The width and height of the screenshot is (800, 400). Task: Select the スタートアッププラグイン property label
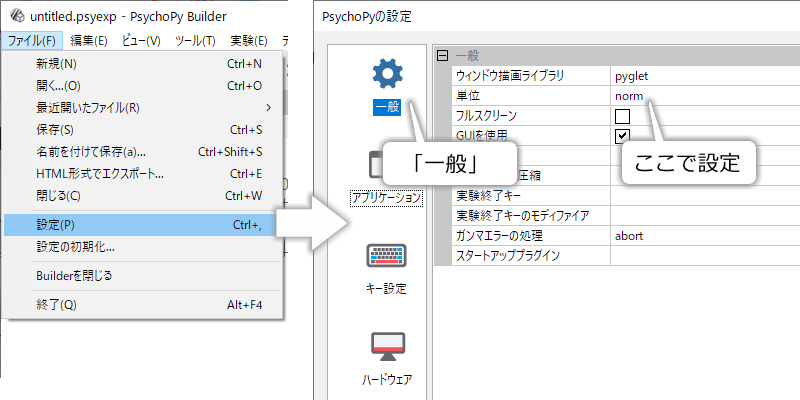tap(508, 256)
